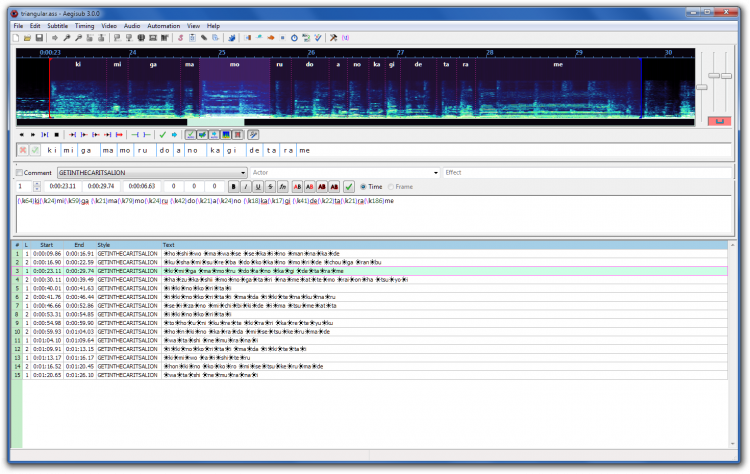
Task: Select the Time radio button
Action: [364, 186]
